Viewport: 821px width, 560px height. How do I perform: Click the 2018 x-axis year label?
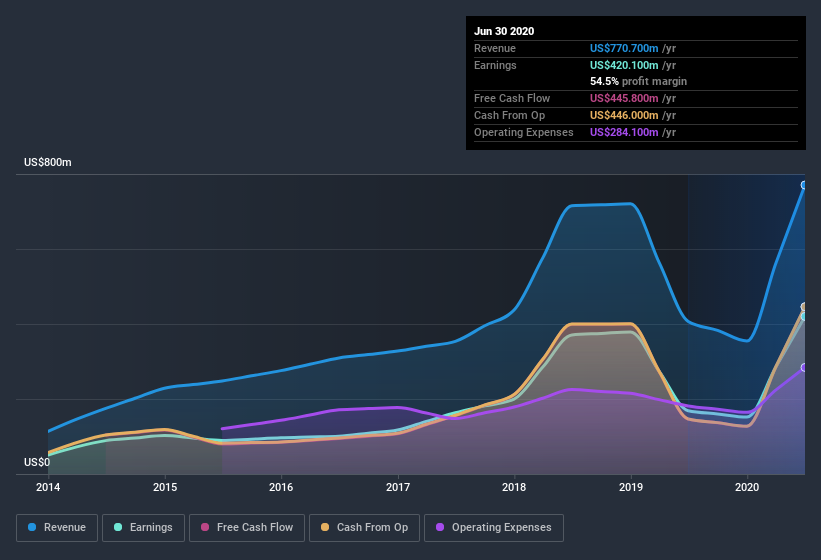point(514,487)
